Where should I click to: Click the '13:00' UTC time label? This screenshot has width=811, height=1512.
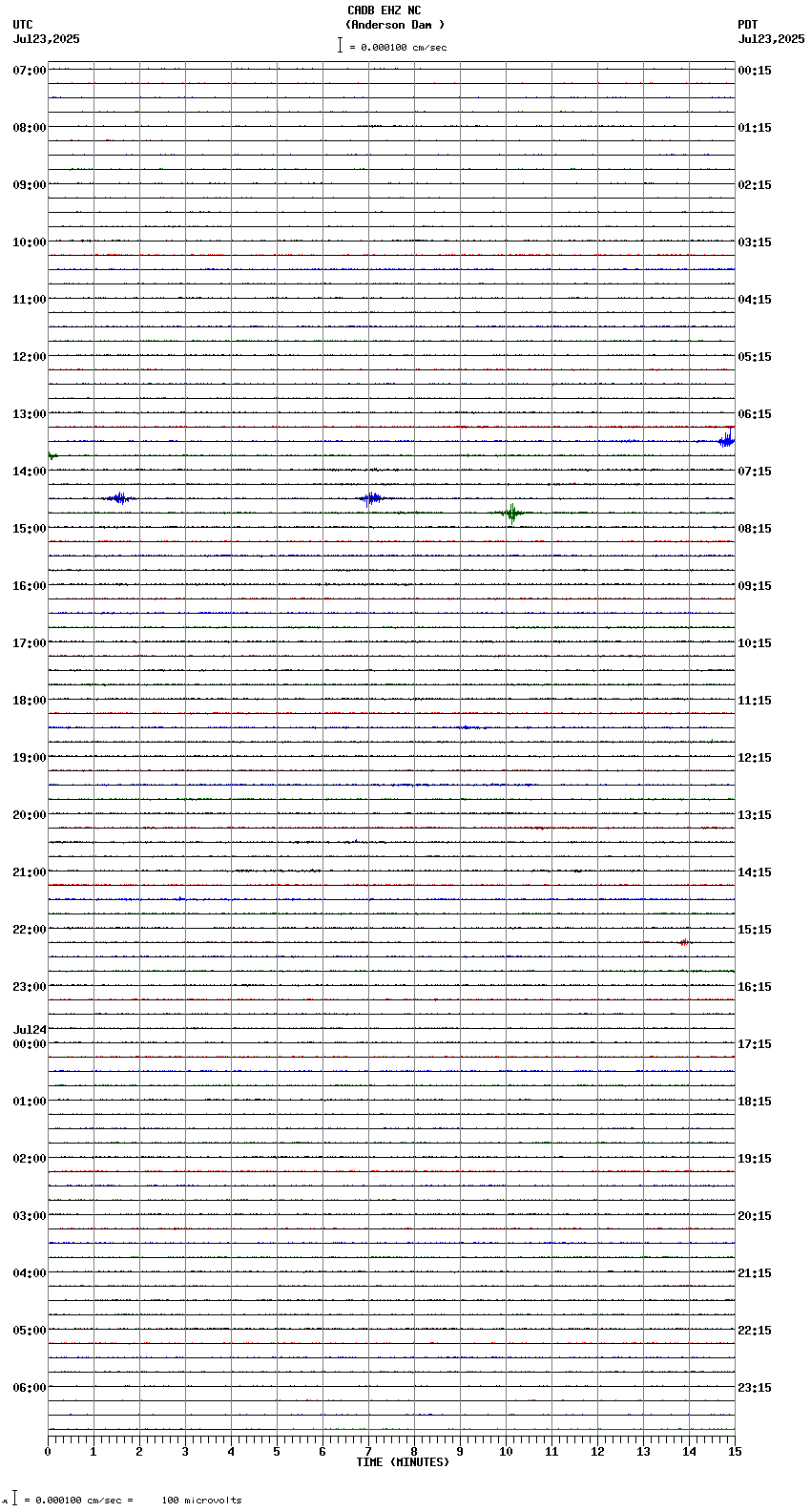click(x=30, y=414)
